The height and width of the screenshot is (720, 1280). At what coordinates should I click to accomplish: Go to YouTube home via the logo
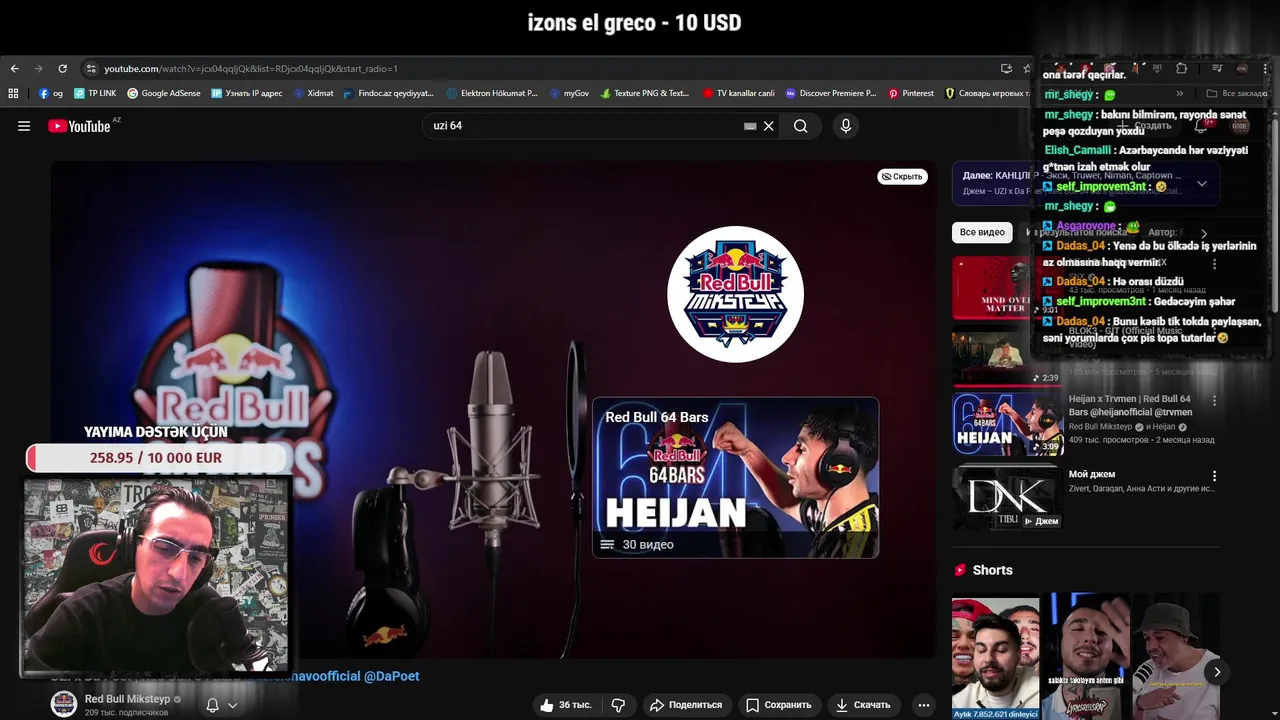80,126
